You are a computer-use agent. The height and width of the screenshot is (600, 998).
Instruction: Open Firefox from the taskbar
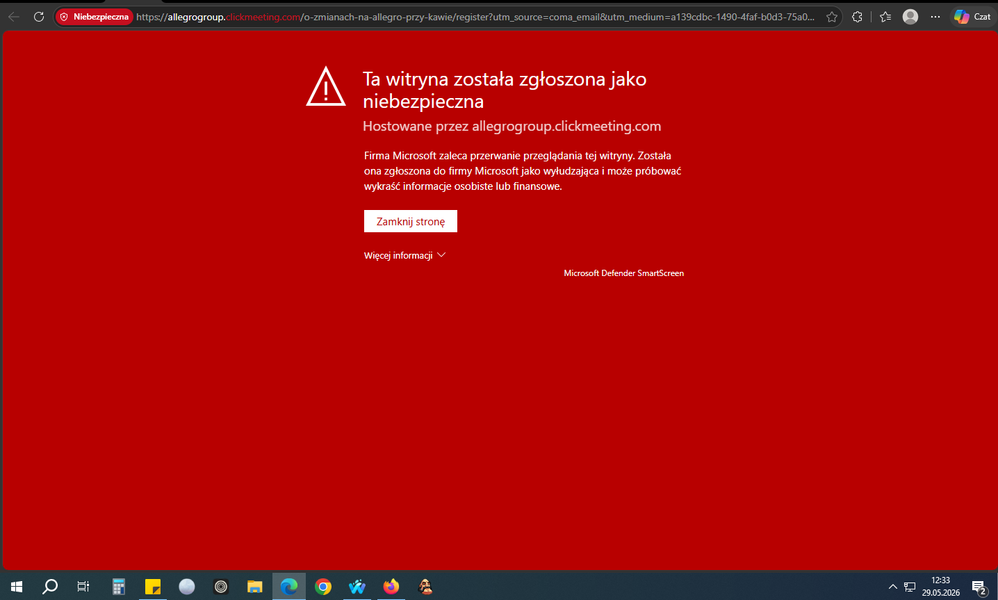391,587
